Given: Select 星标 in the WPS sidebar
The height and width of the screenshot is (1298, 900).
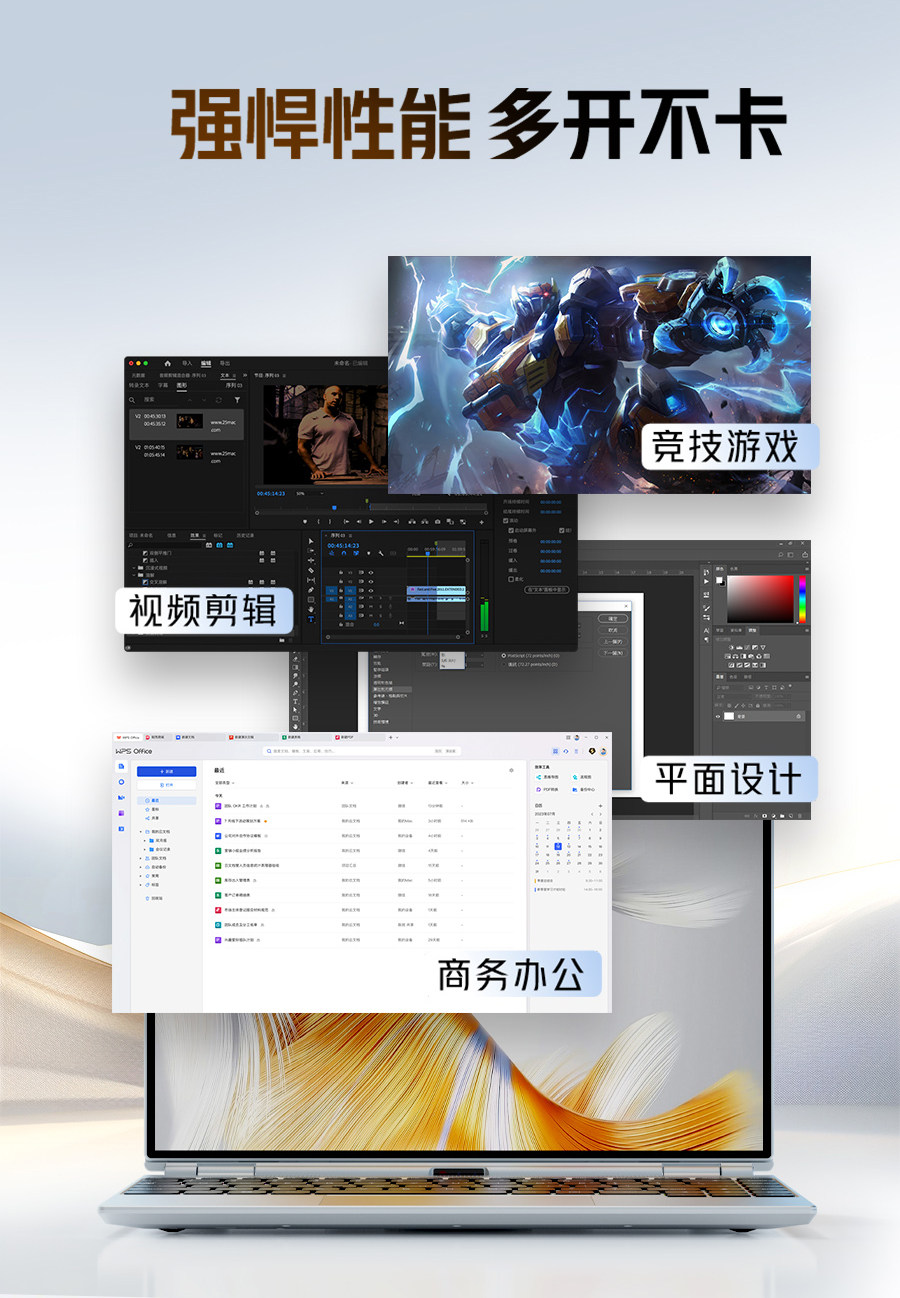Looking at the screenshot, I should click(153, 809).
